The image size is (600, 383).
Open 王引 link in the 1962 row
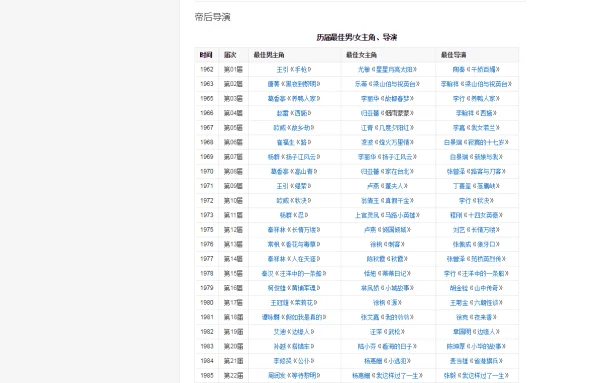coord(282,69)
